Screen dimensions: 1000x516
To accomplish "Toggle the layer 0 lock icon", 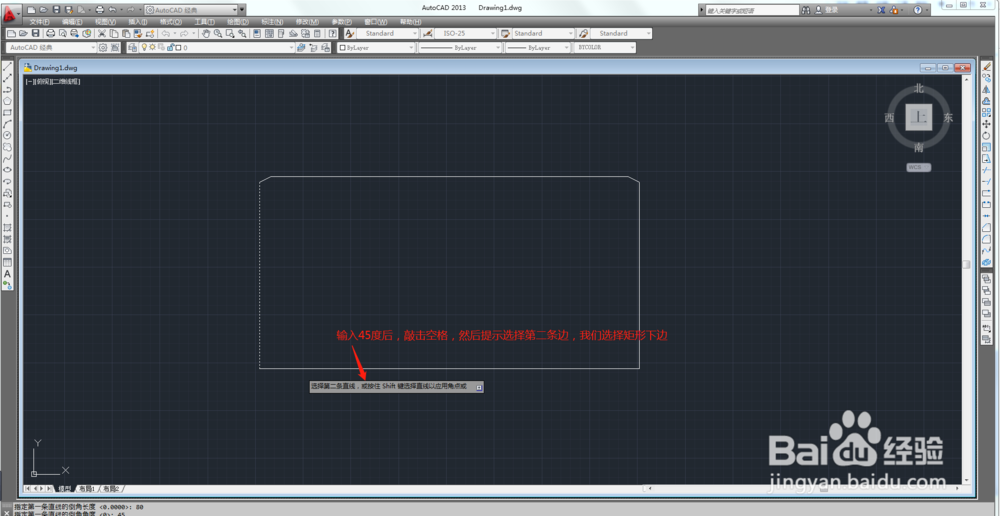I will click(x=169, y=47).
